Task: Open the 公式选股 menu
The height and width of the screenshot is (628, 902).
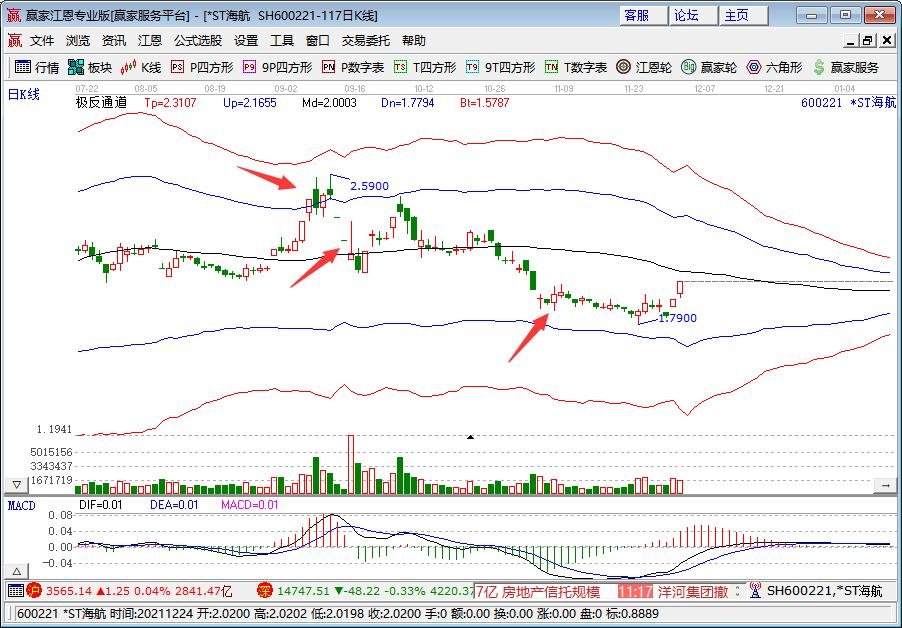Action: pos(196,40)
